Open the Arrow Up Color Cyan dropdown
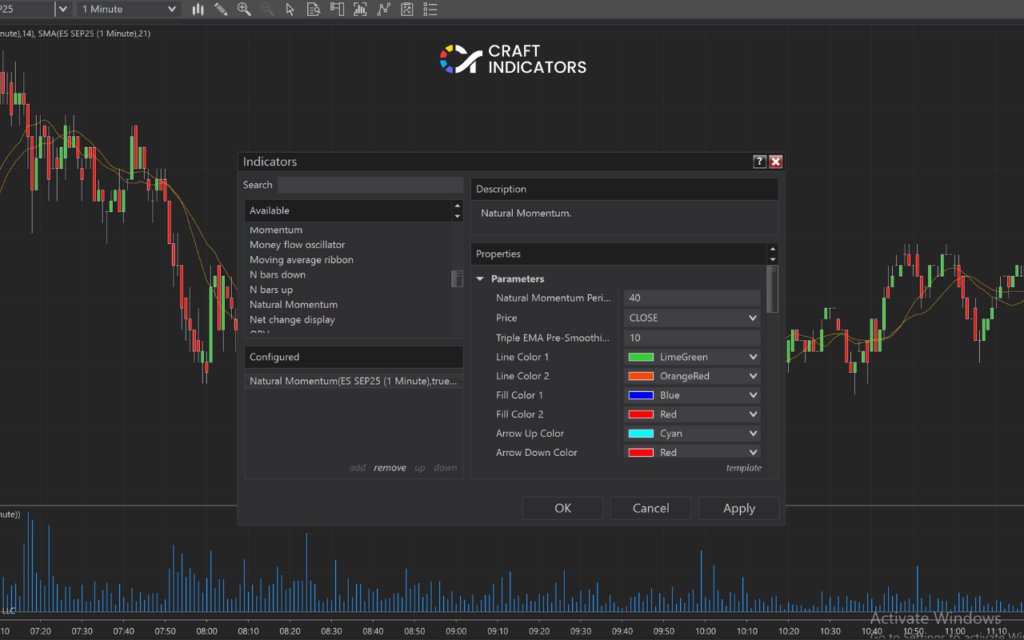Screen dimensions: 1024x640 tap(692, 433)
